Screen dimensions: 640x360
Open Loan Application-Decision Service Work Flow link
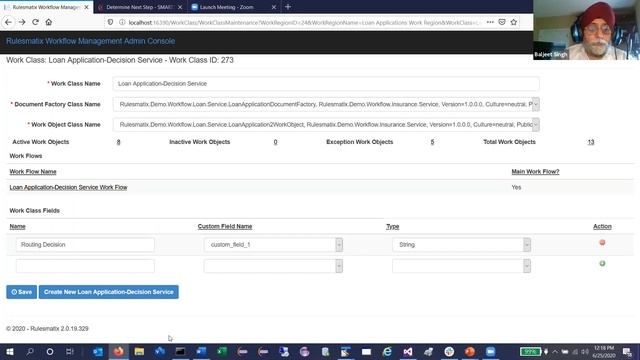click(x=69, y=187)
